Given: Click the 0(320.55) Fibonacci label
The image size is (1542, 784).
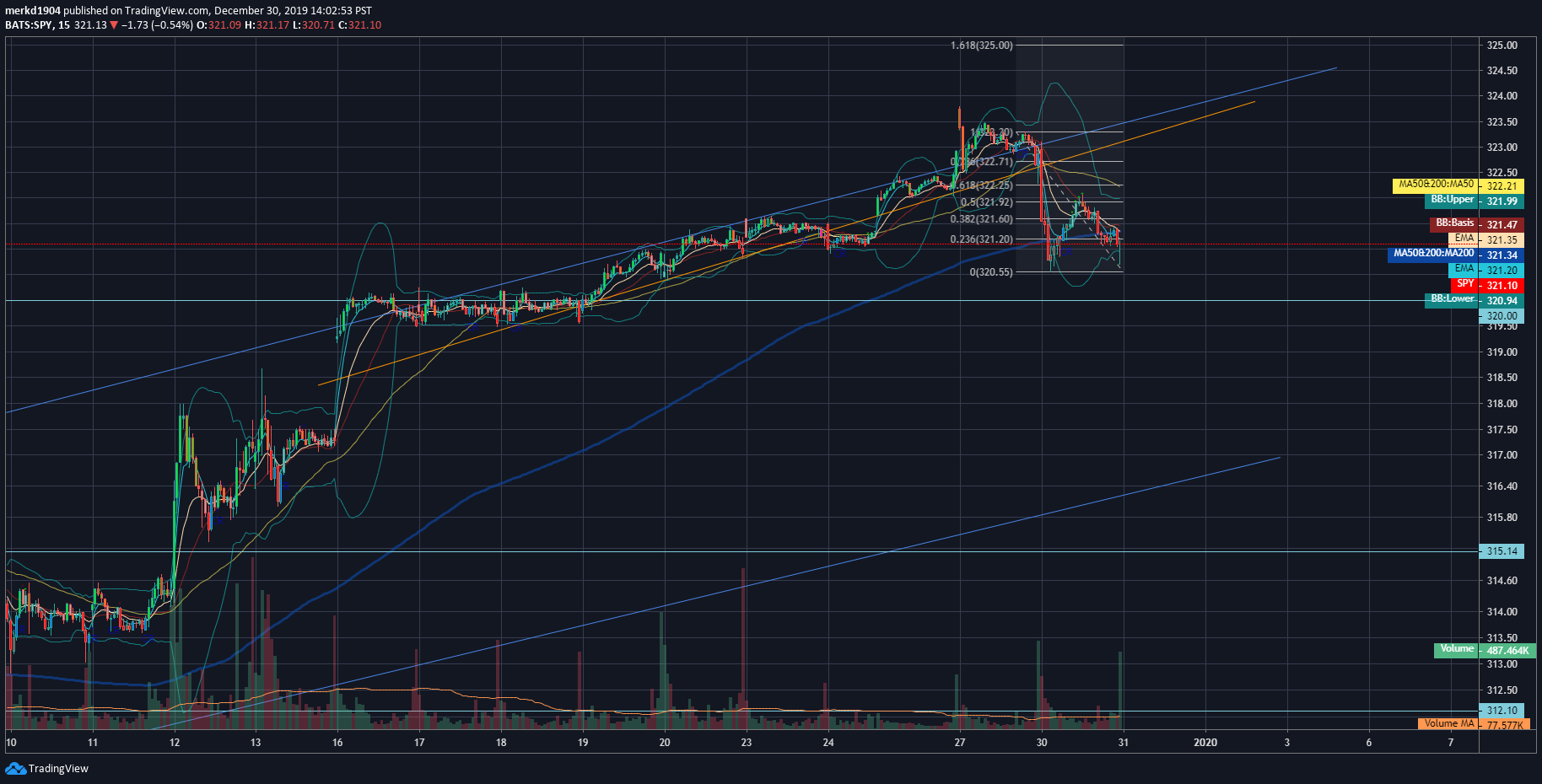Looking at the screenshot, I should (991, 272).
